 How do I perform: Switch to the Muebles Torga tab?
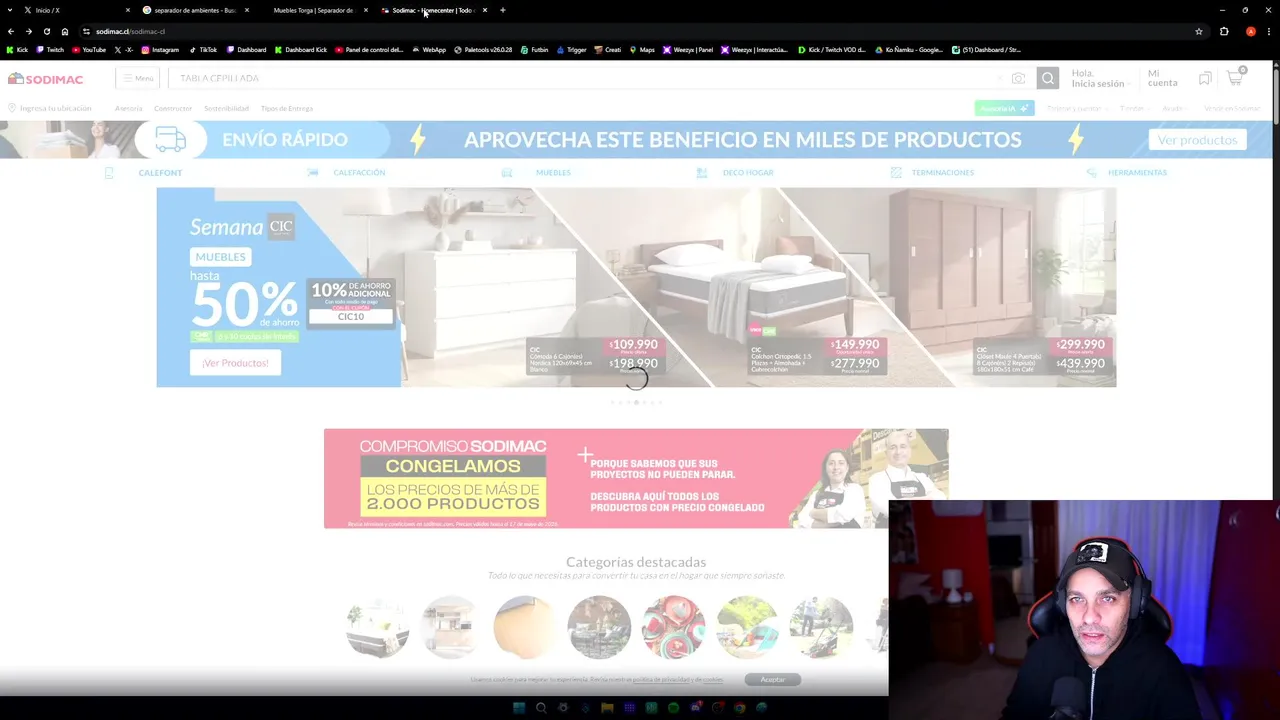pyautogui.click(x=314, y=10)
